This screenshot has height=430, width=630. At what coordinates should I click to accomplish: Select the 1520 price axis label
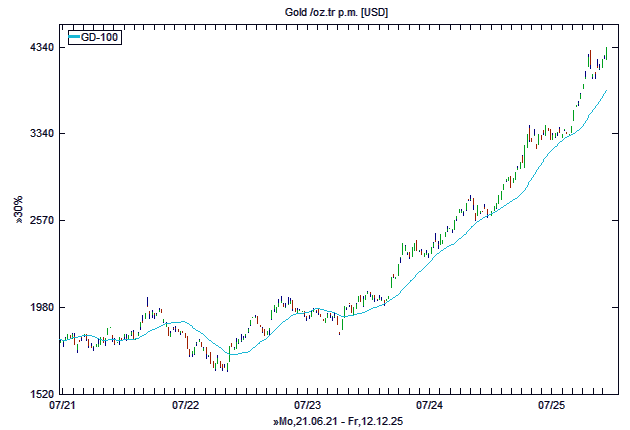tap(40, 394)
